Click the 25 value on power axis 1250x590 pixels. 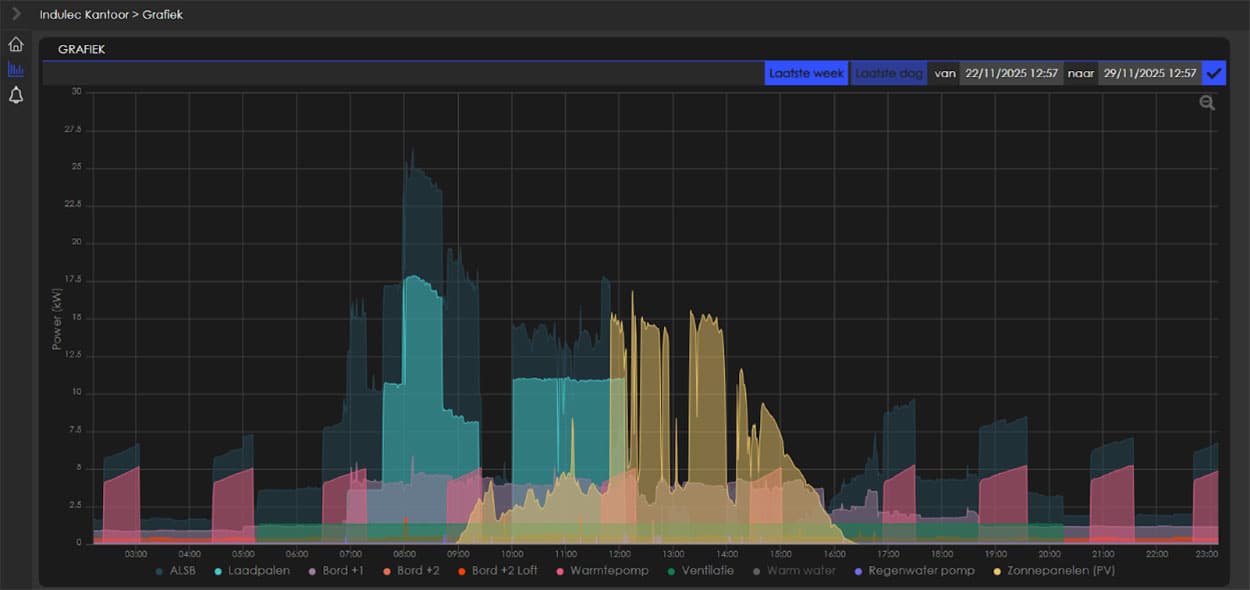pos(76,167)
